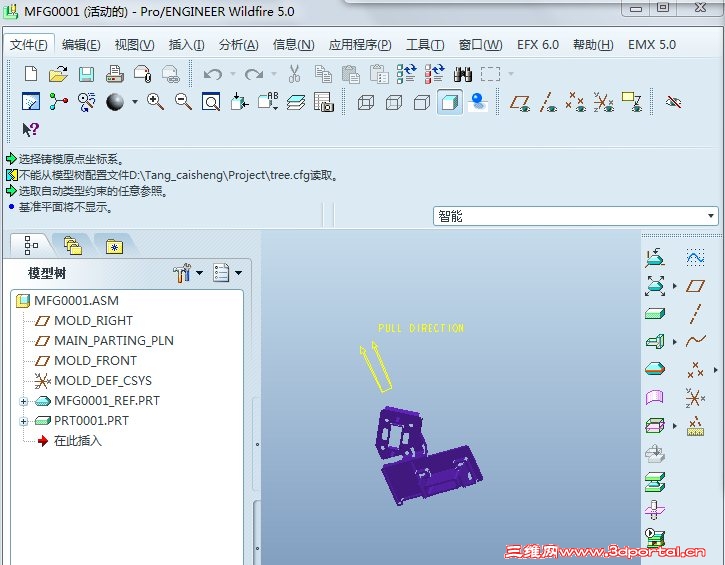Cut selection with the scissors icon
This screenshot has width=725, height=565.
pos(294,74)
